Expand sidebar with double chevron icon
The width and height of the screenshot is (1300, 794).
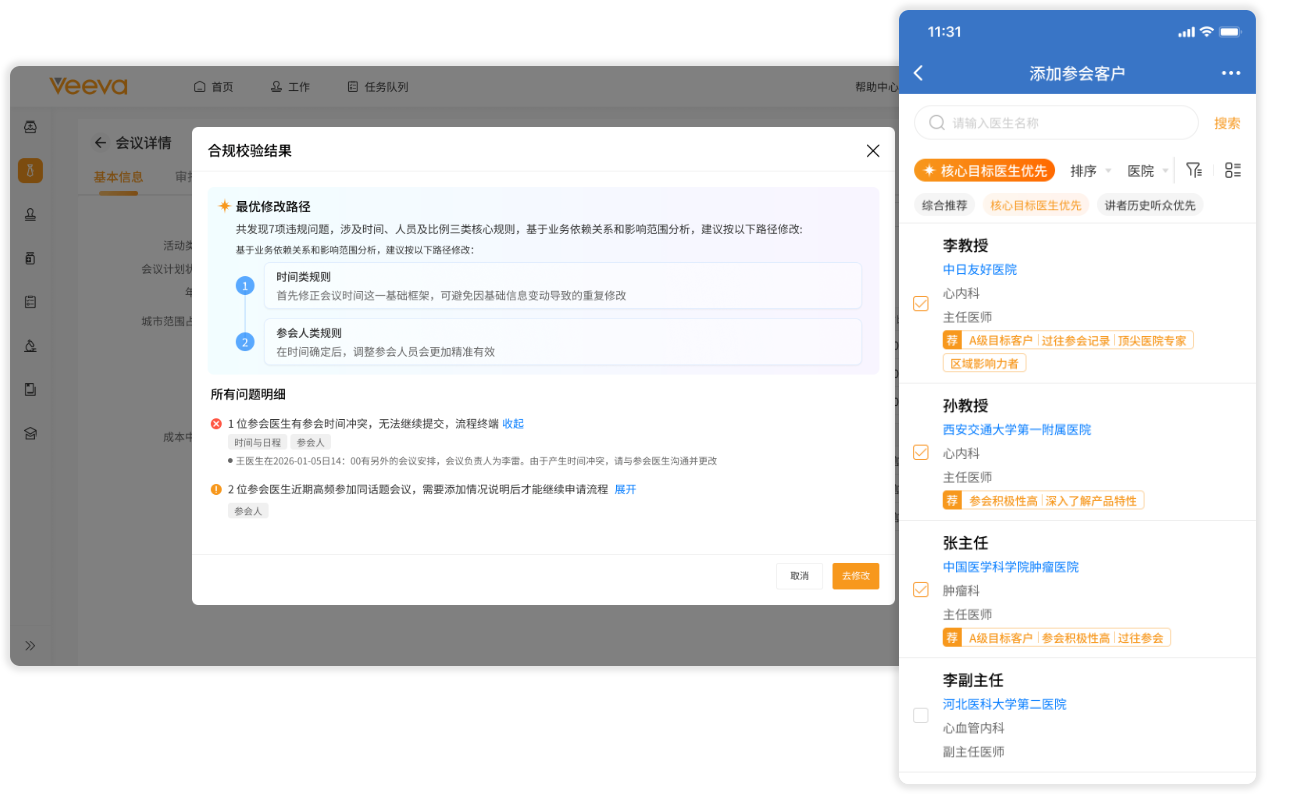tap(30, 645)
